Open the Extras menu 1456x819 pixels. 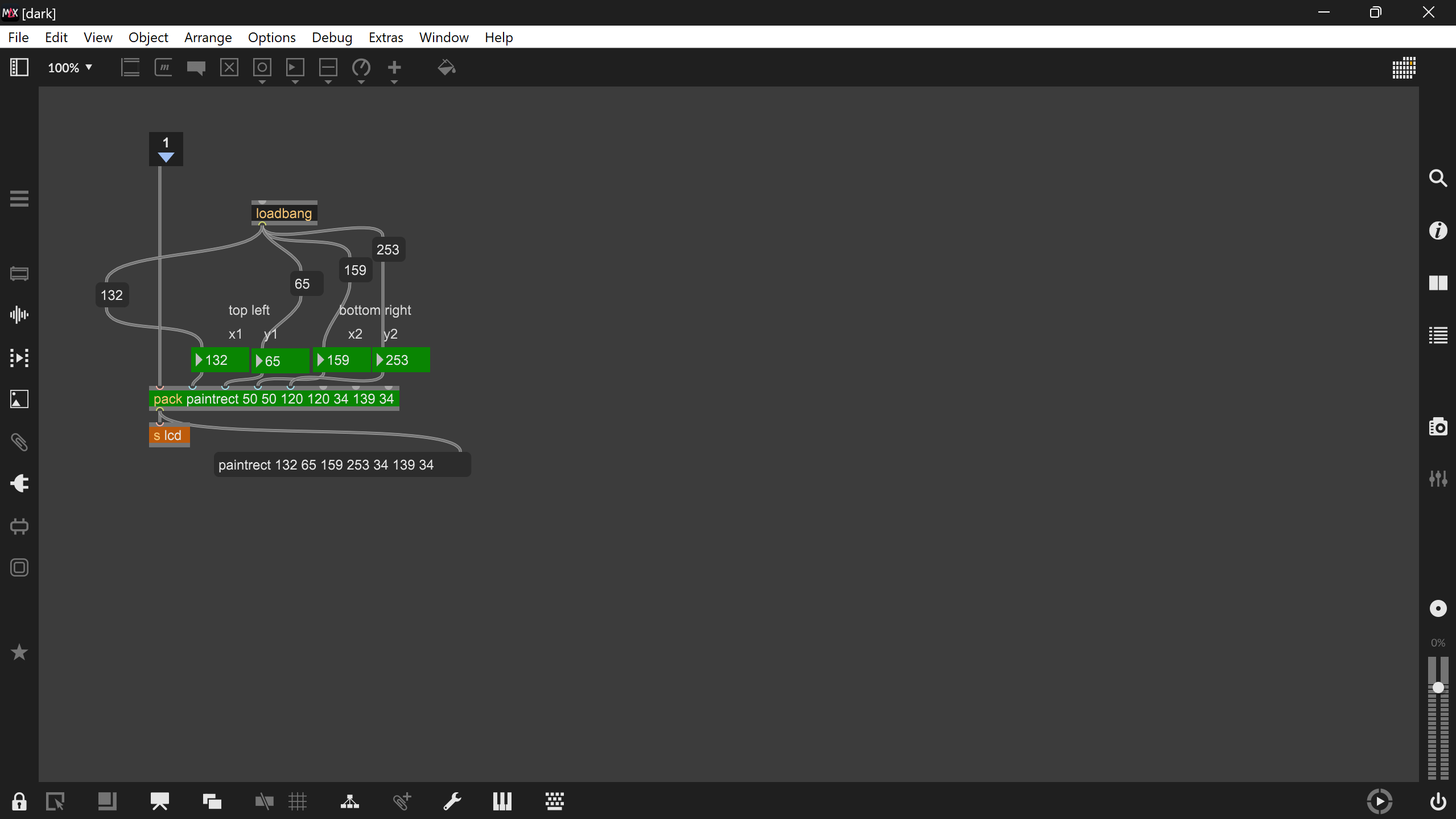click(x=385, y=38)
